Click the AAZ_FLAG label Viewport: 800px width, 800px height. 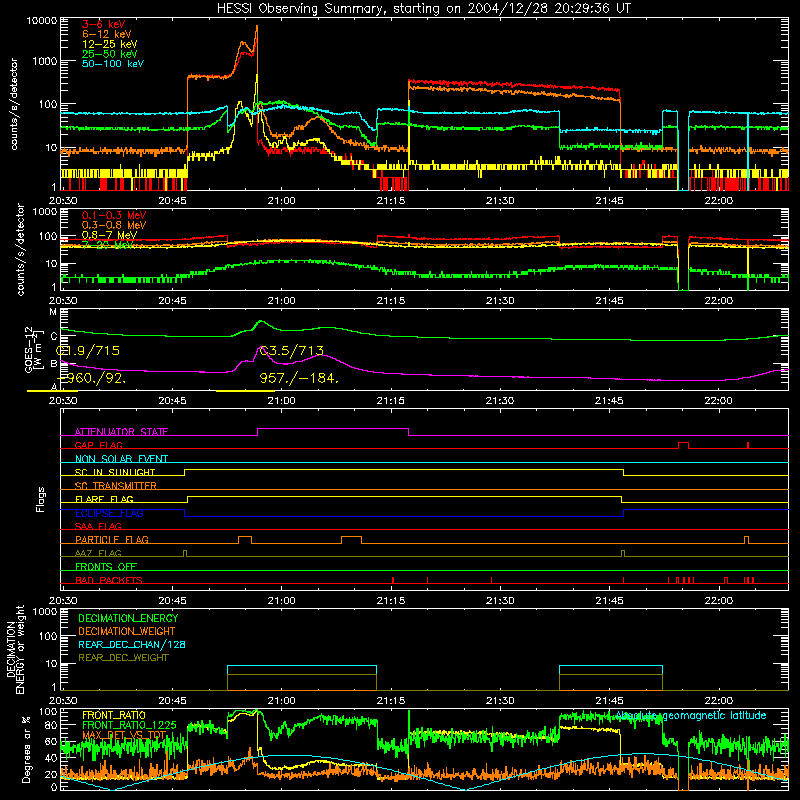pos(98,553)
